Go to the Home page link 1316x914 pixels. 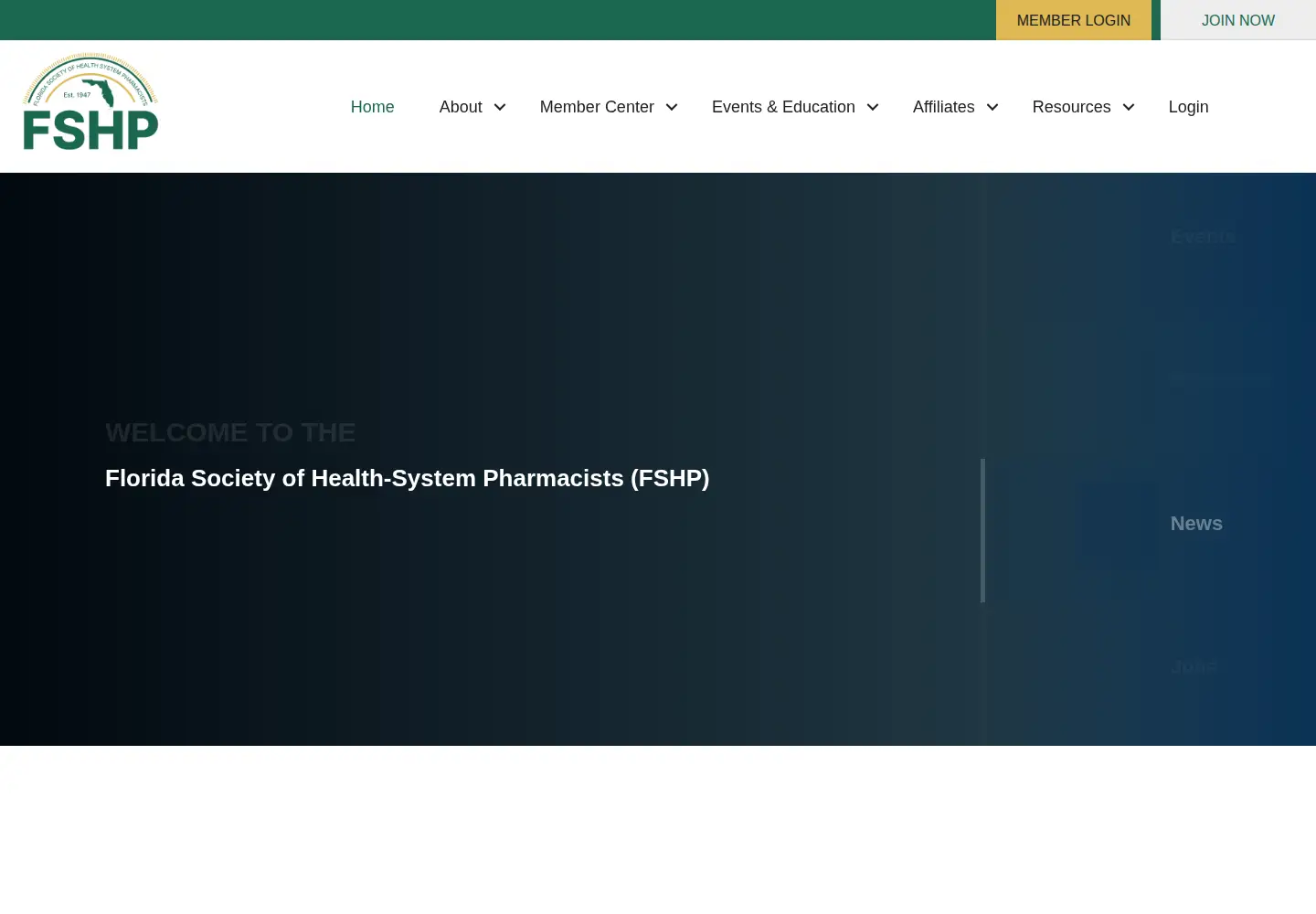point(372,107)
